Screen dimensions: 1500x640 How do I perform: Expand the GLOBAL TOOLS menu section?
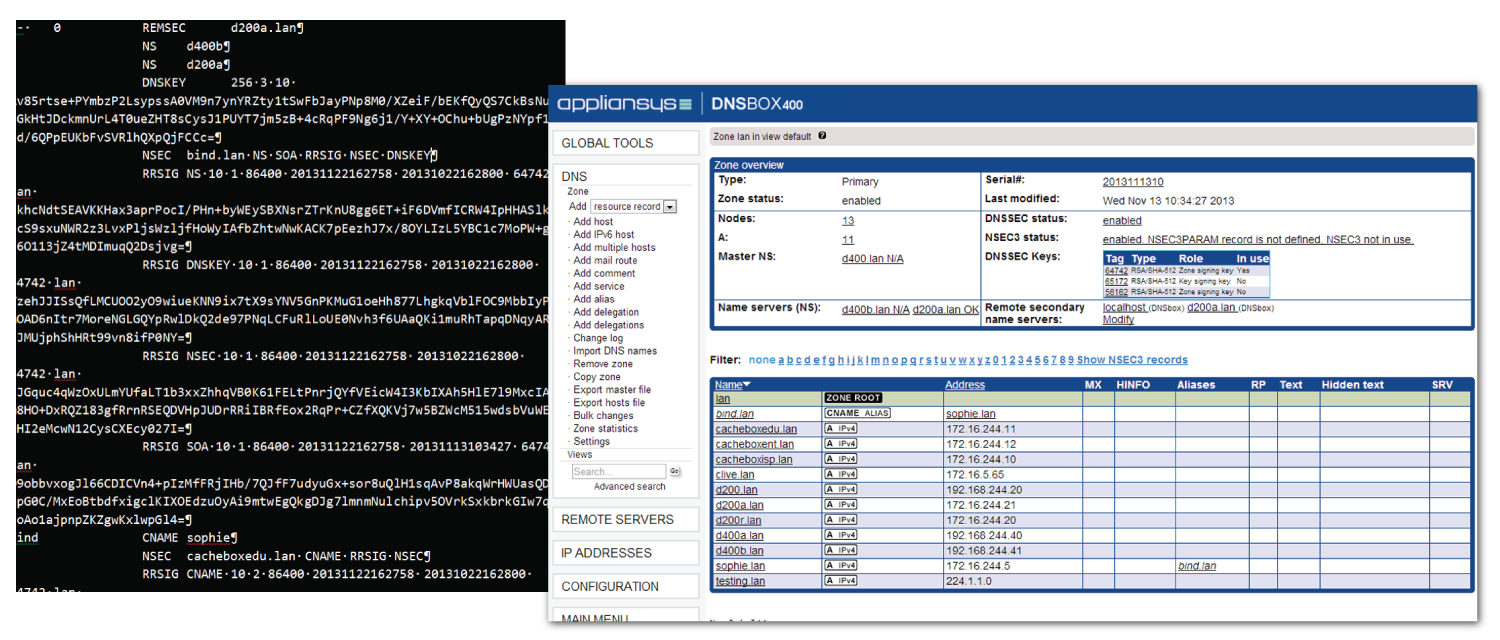coord(627,143)
